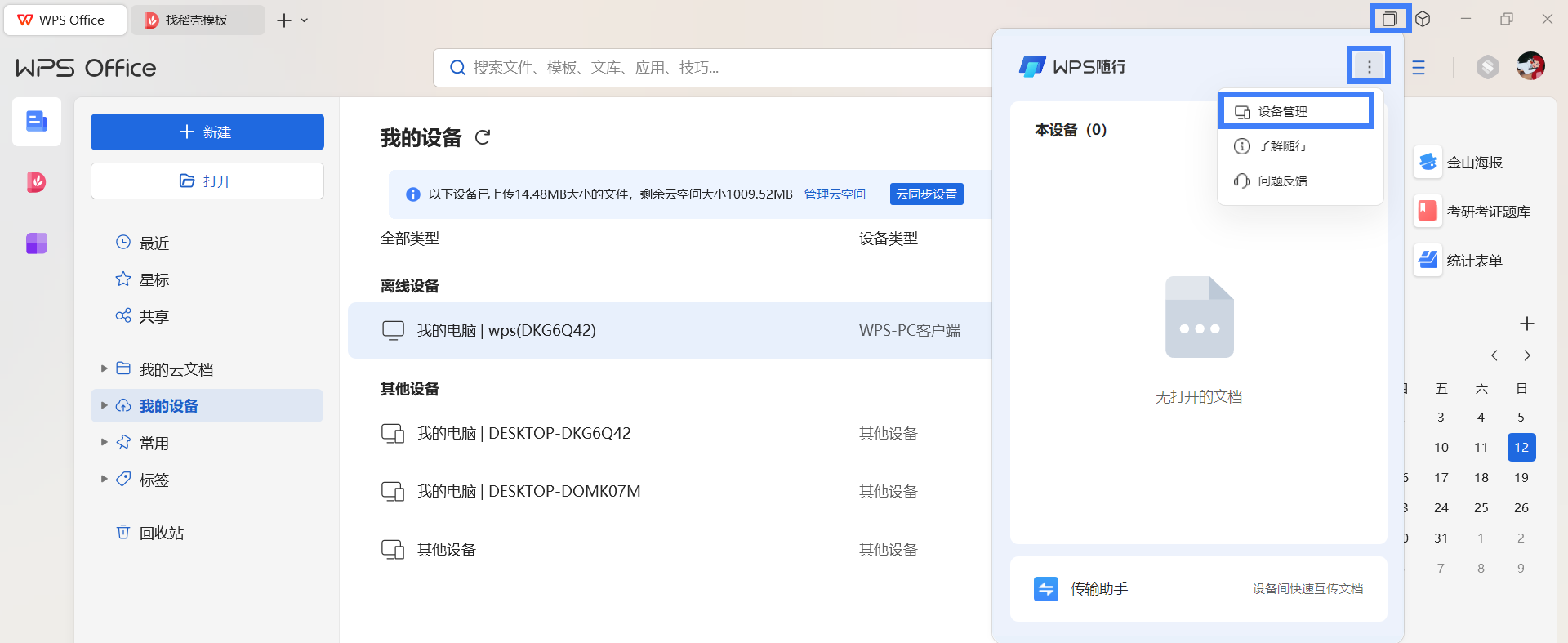The height and width of the screenshot is (643, 1568).
Task: Open the 统计表单 app
Action: pos(1459,261)
